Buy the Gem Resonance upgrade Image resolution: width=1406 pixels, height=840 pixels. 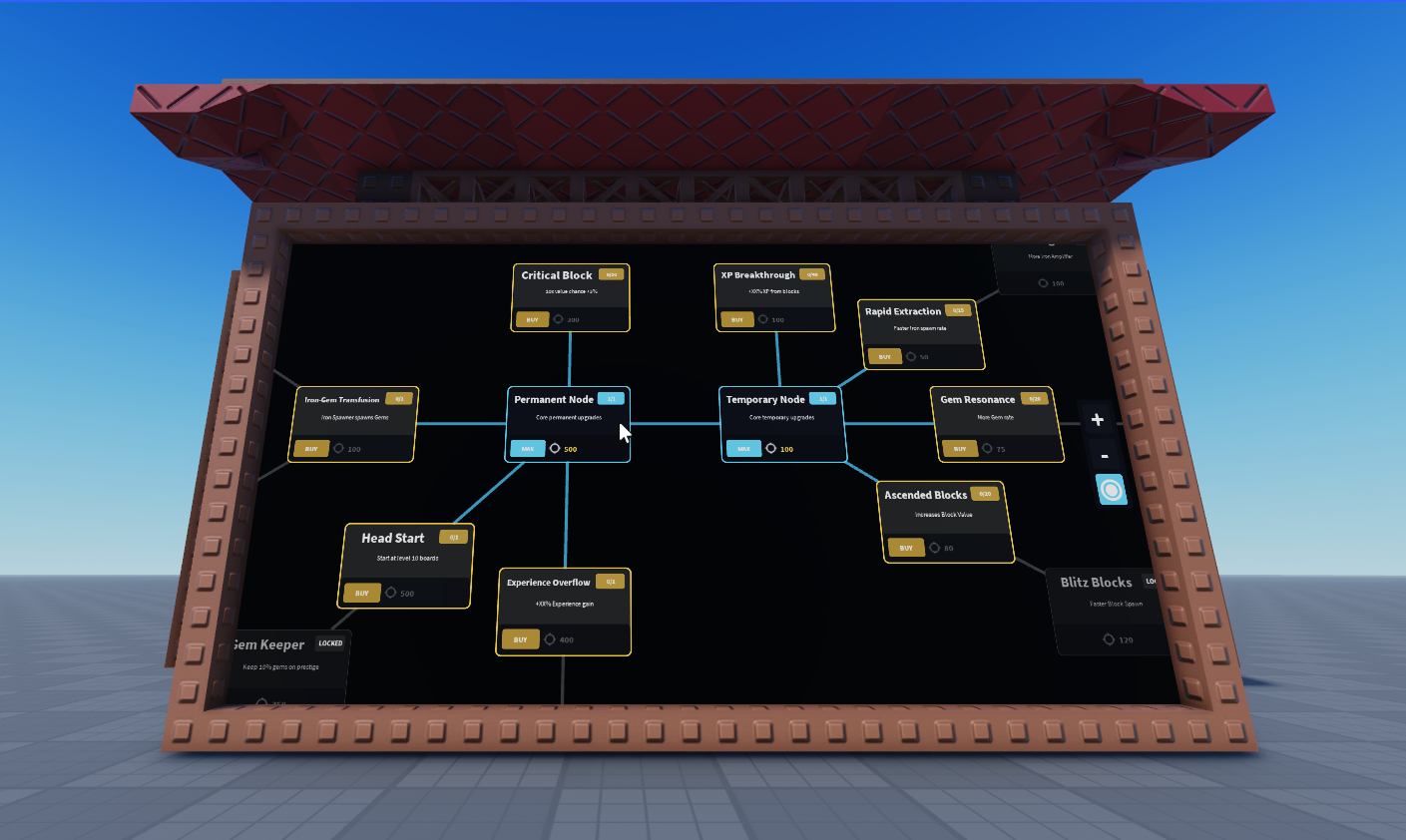960,449
